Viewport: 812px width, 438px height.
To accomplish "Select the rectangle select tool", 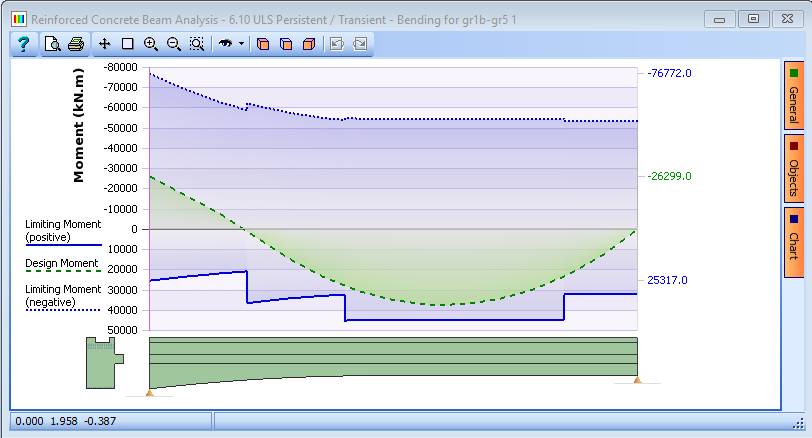I will tap(127, 44).
